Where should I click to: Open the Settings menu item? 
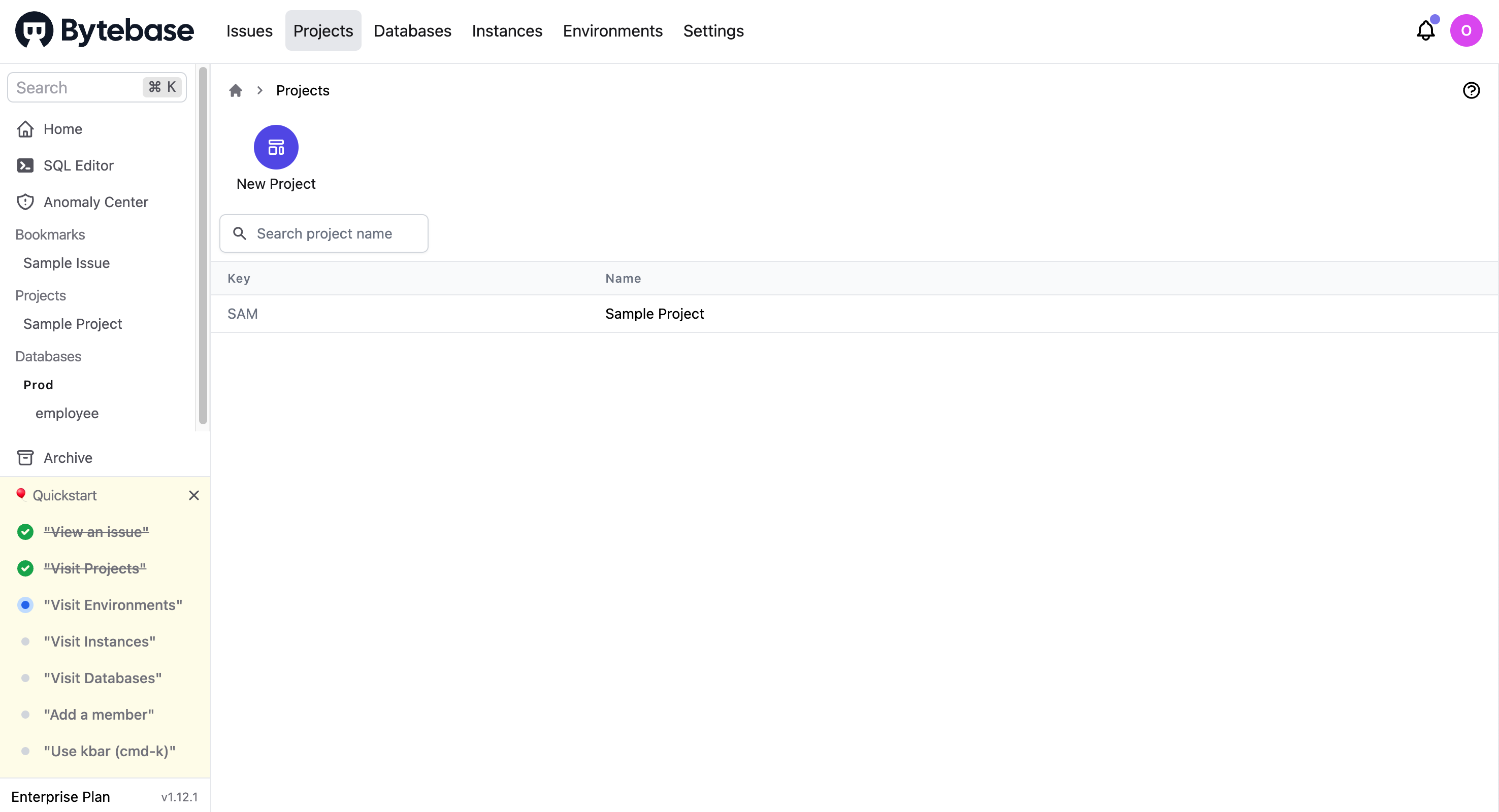tap(713, 30)
